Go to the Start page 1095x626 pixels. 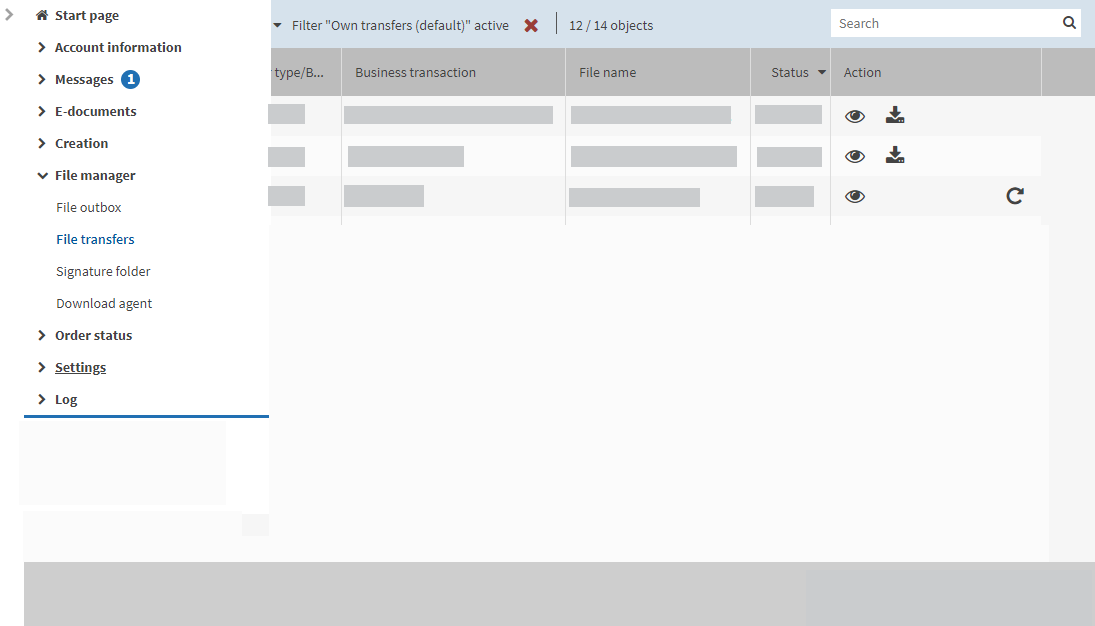(x=86, y=15)
